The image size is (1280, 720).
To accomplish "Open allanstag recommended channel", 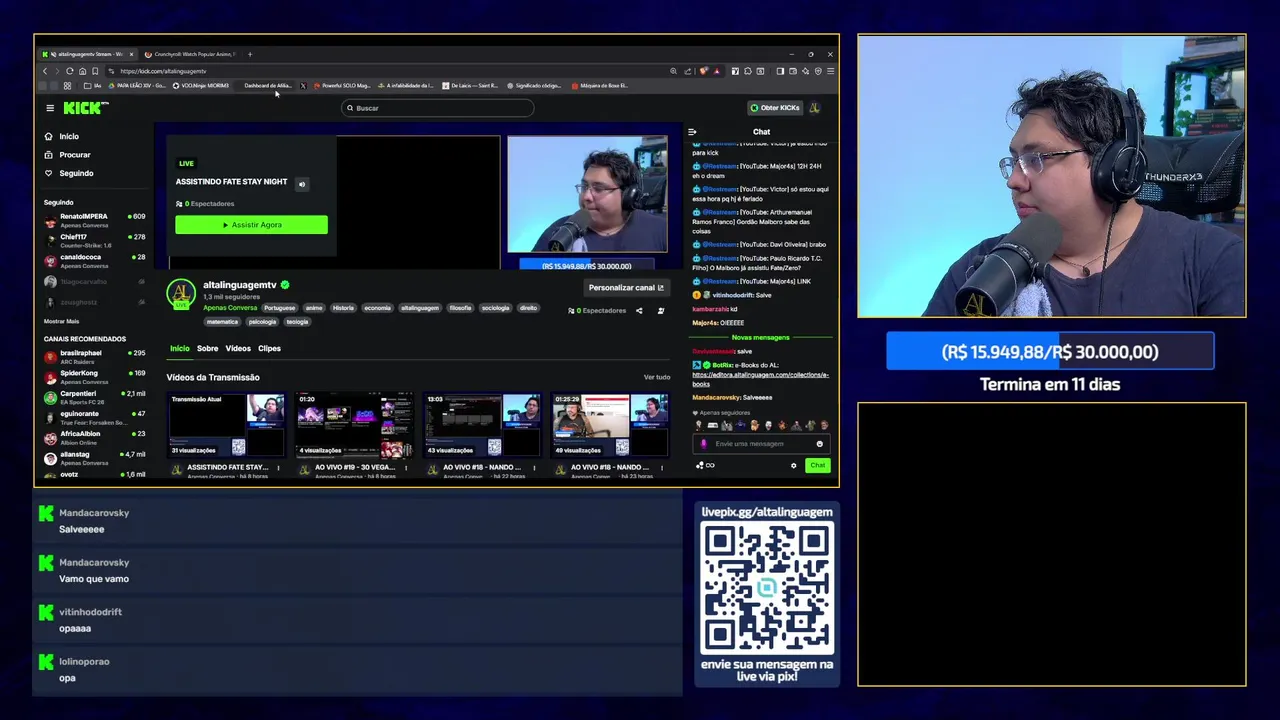I will point(94,458).
